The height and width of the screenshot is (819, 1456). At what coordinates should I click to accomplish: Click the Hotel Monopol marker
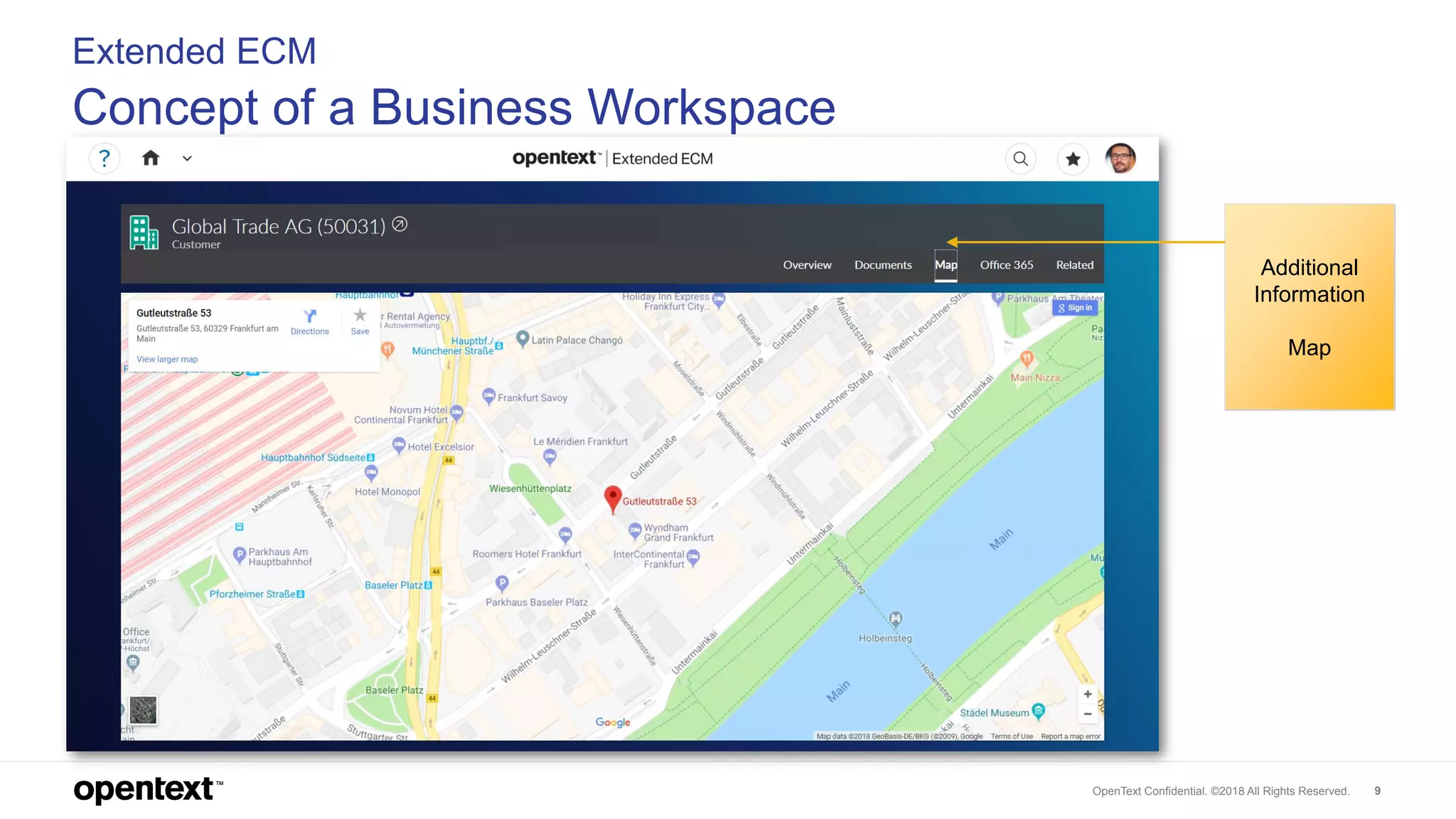click(x=371, y=472)
